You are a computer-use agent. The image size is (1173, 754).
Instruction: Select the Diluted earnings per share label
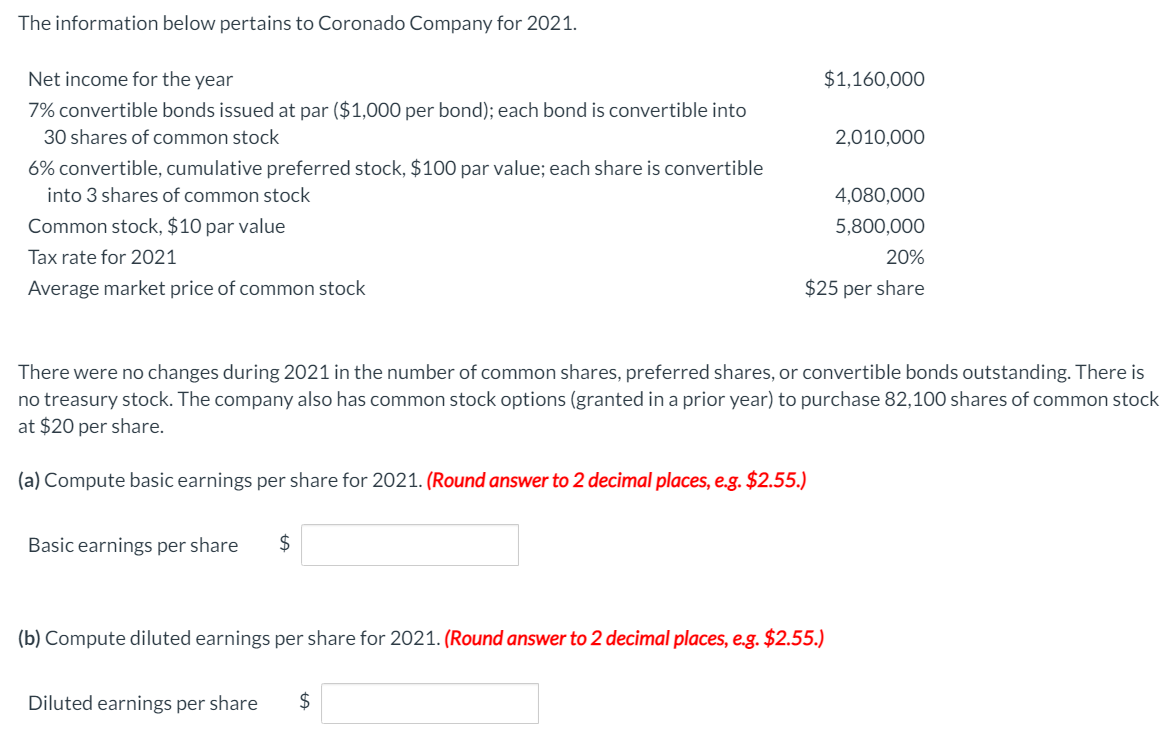click(x=141, y=702)
